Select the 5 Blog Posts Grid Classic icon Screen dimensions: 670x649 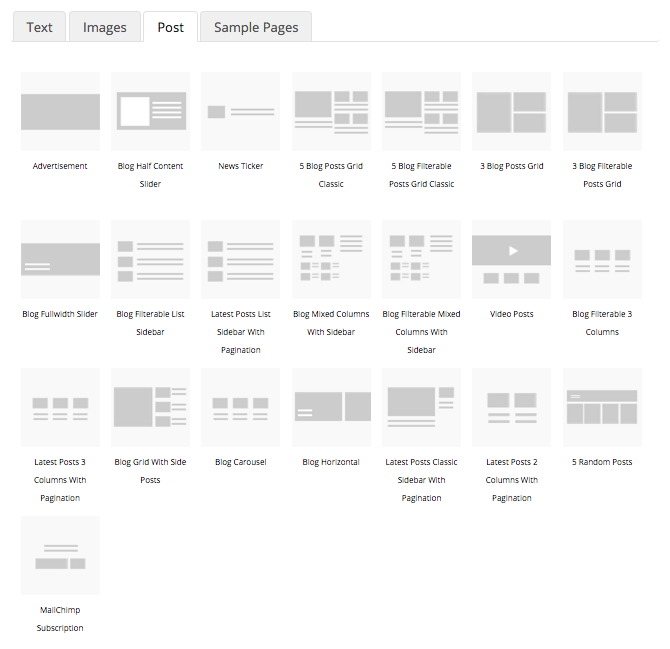[331, 111]
